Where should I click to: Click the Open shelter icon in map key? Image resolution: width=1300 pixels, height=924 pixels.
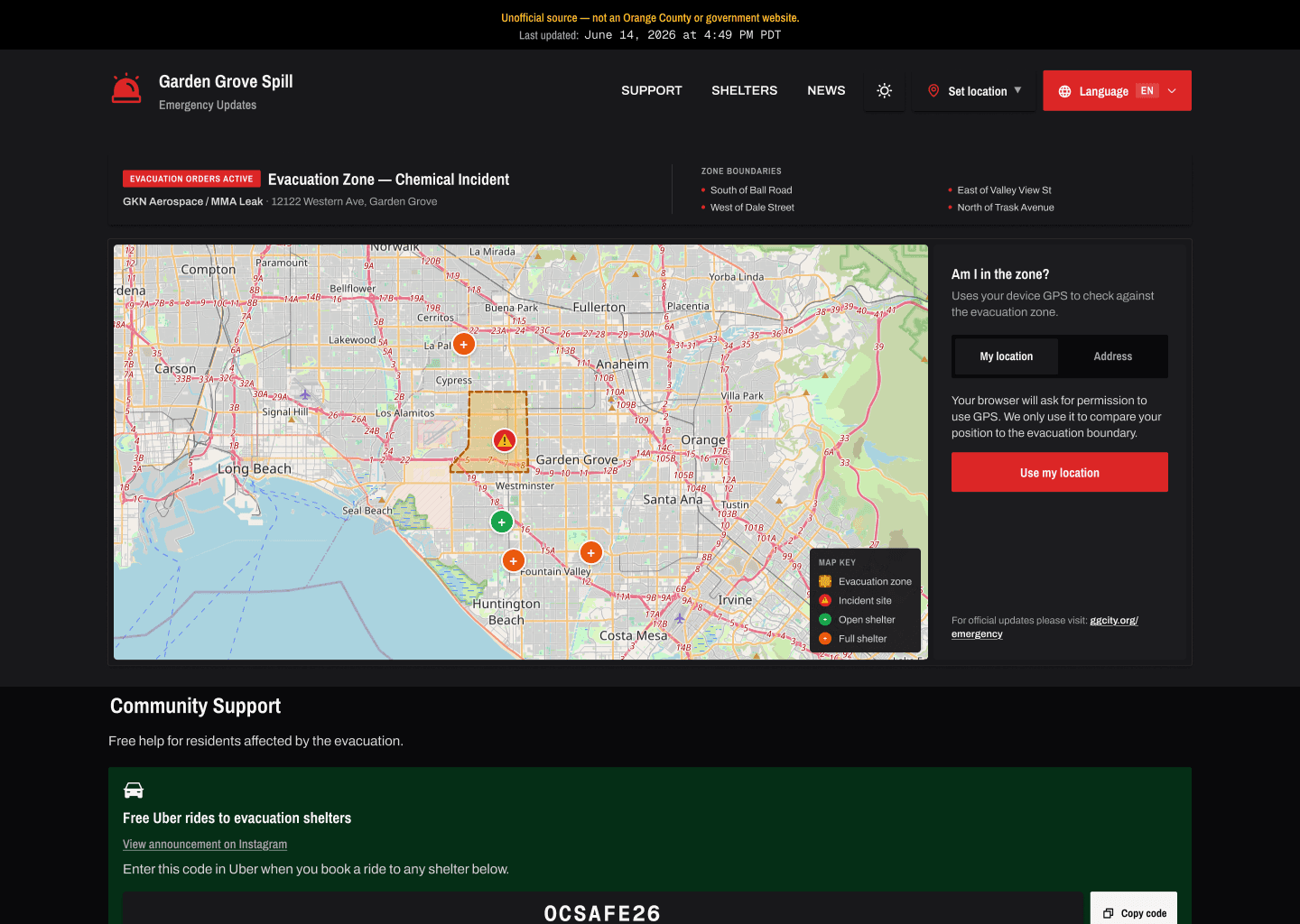click(825, 619)
